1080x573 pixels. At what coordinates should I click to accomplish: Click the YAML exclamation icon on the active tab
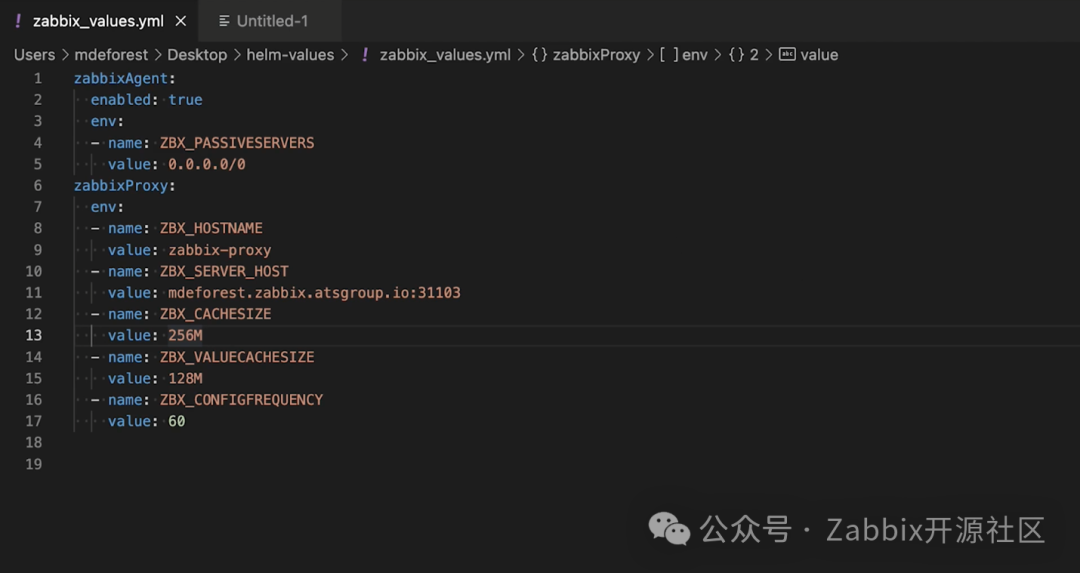click(18, 21)
